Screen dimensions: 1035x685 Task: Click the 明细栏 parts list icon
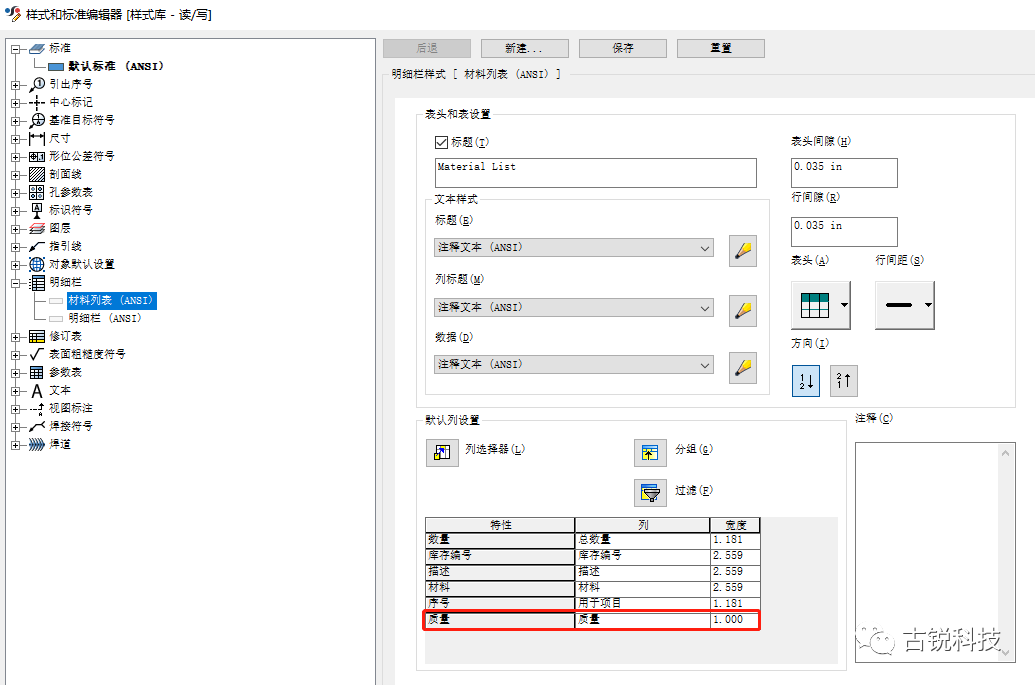coord(37,282)
